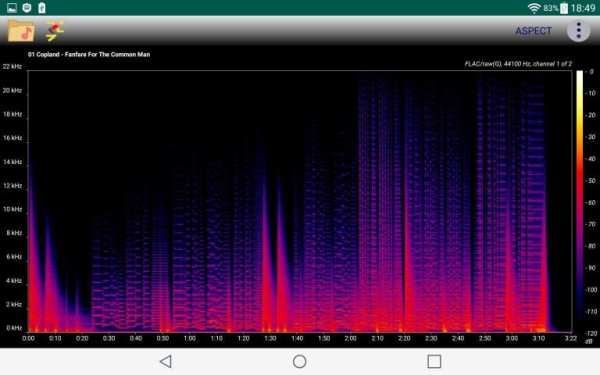This screenshot has height=375, width=600.
Task: Open the audio file folder icon
Action: 21,31
